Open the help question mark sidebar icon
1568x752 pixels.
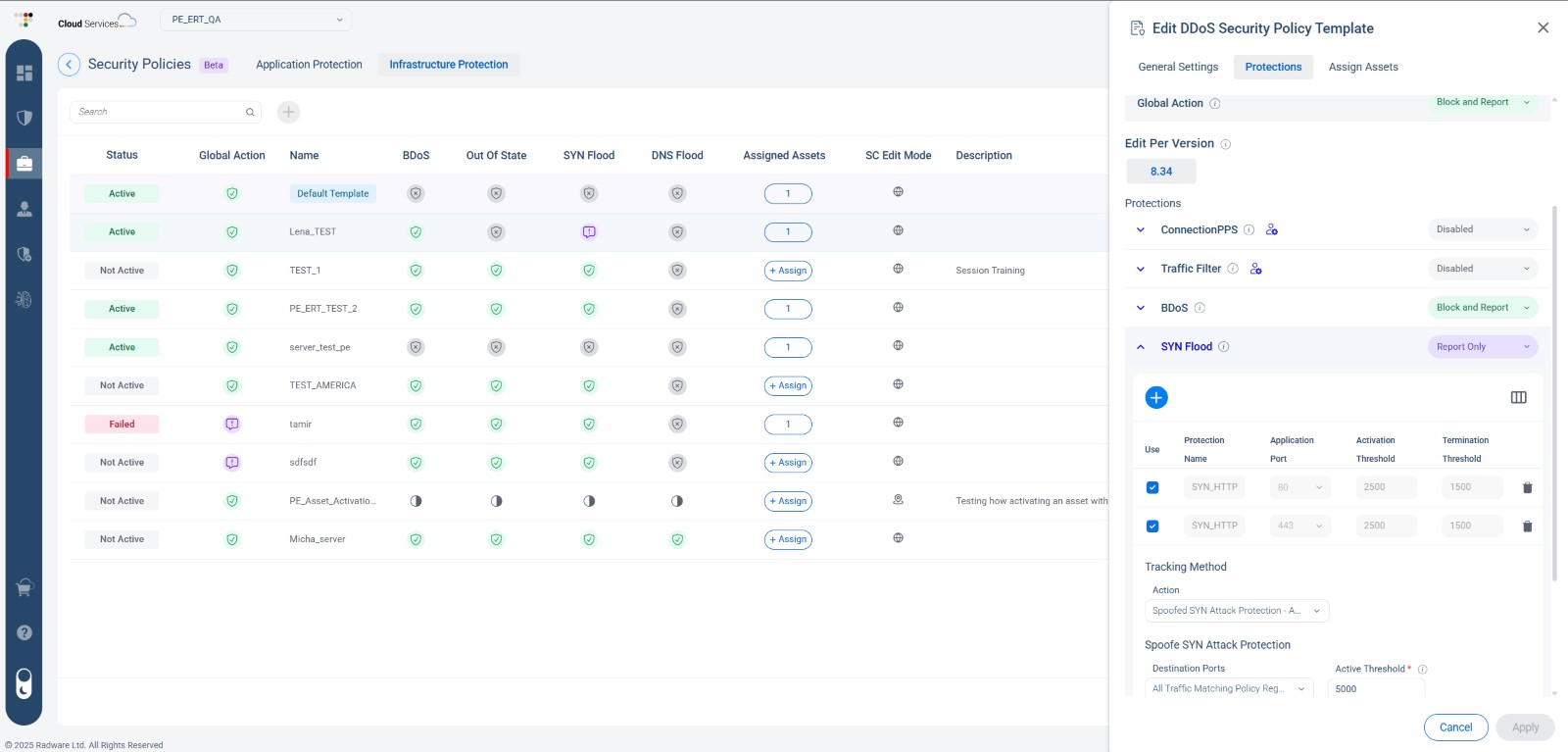click(x=24, y=632)
